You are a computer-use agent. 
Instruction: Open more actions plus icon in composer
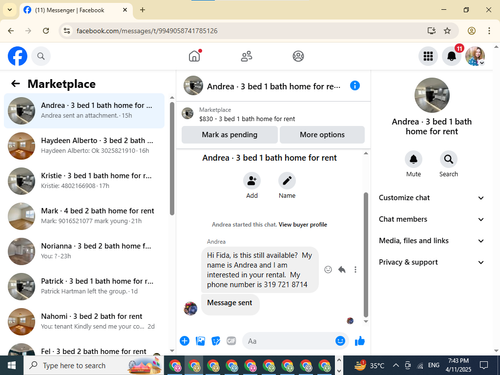[184, 341]
